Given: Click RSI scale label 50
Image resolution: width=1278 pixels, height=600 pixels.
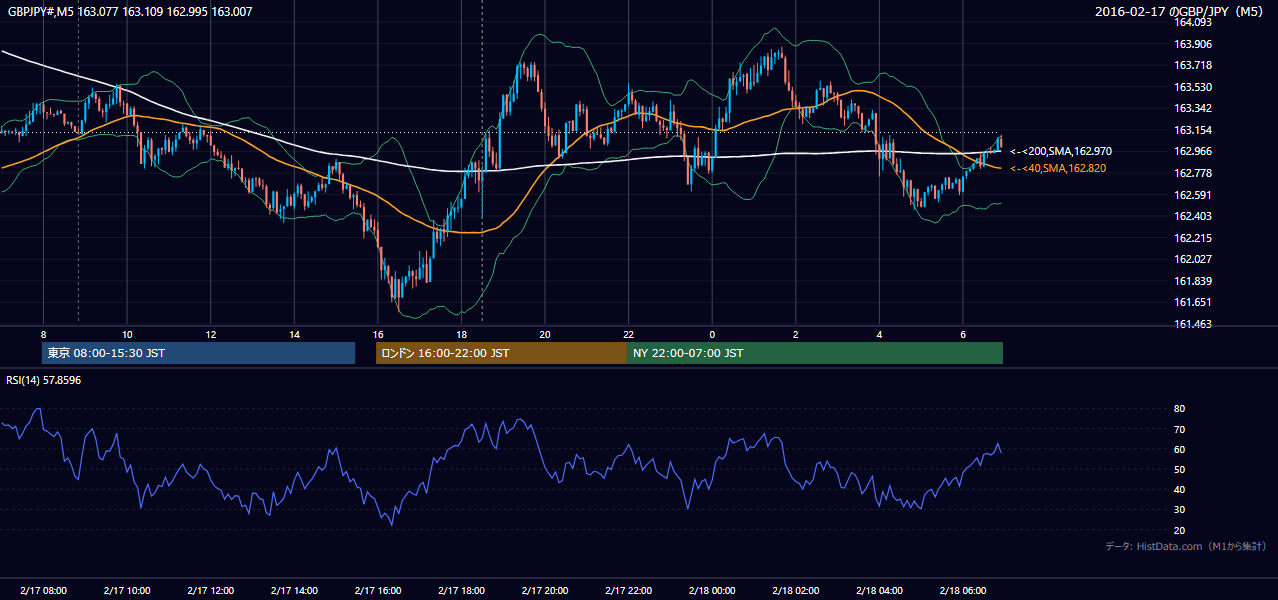Looking at the screenshot, I should point(1179,469).
